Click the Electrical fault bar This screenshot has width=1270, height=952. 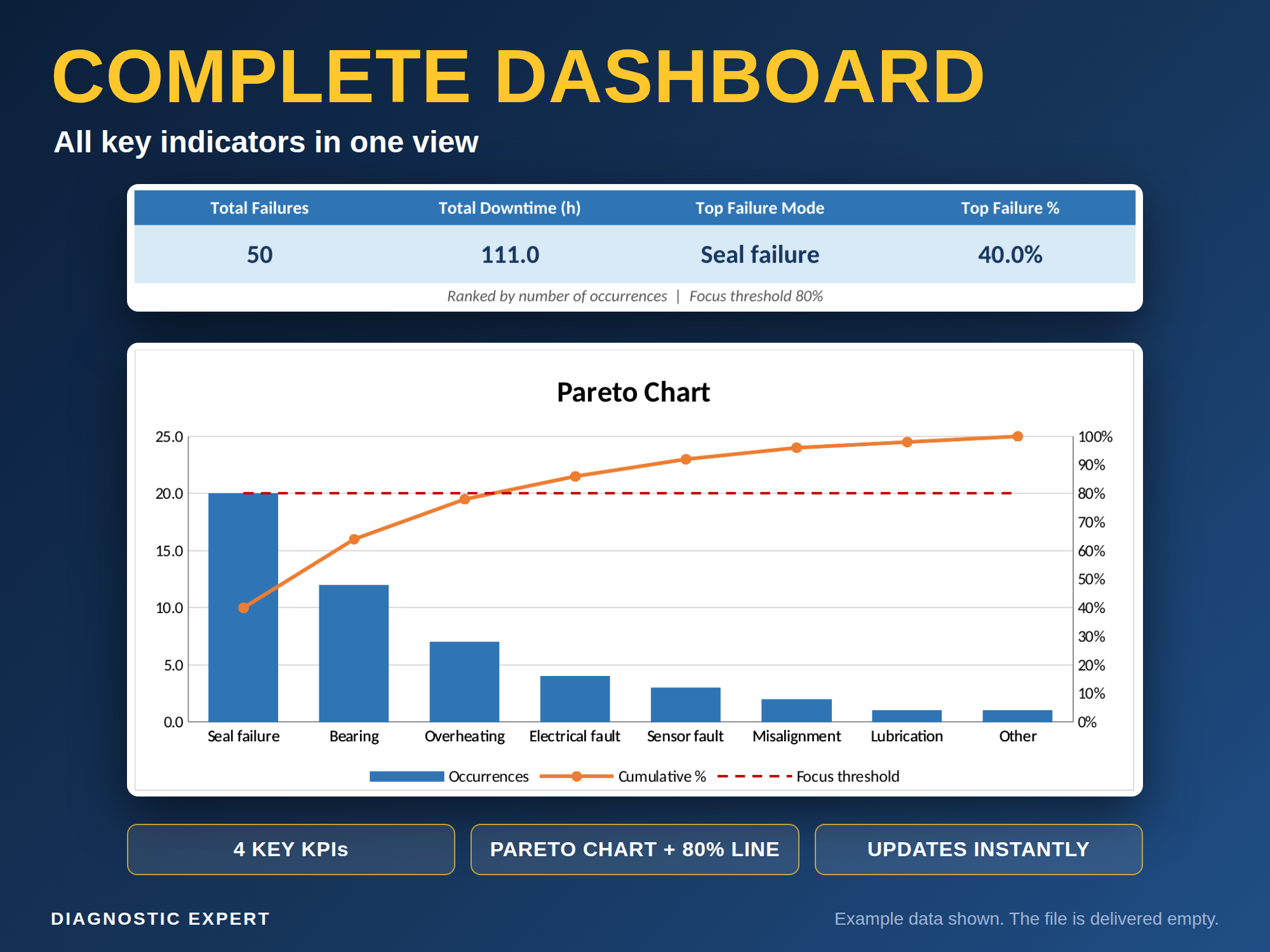click(x=575, y=699)
